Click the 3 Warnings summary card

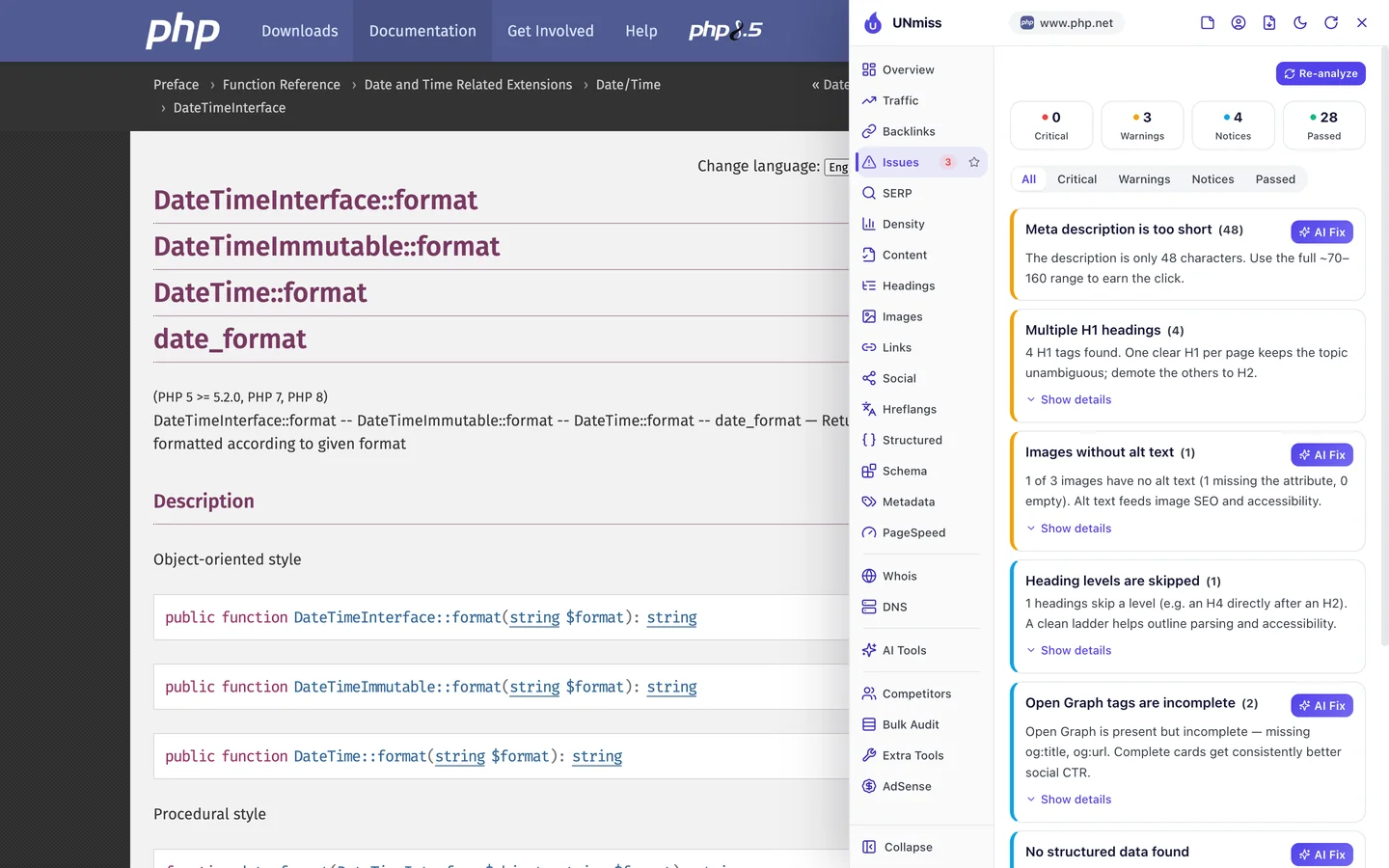(x=1142, y=125)
